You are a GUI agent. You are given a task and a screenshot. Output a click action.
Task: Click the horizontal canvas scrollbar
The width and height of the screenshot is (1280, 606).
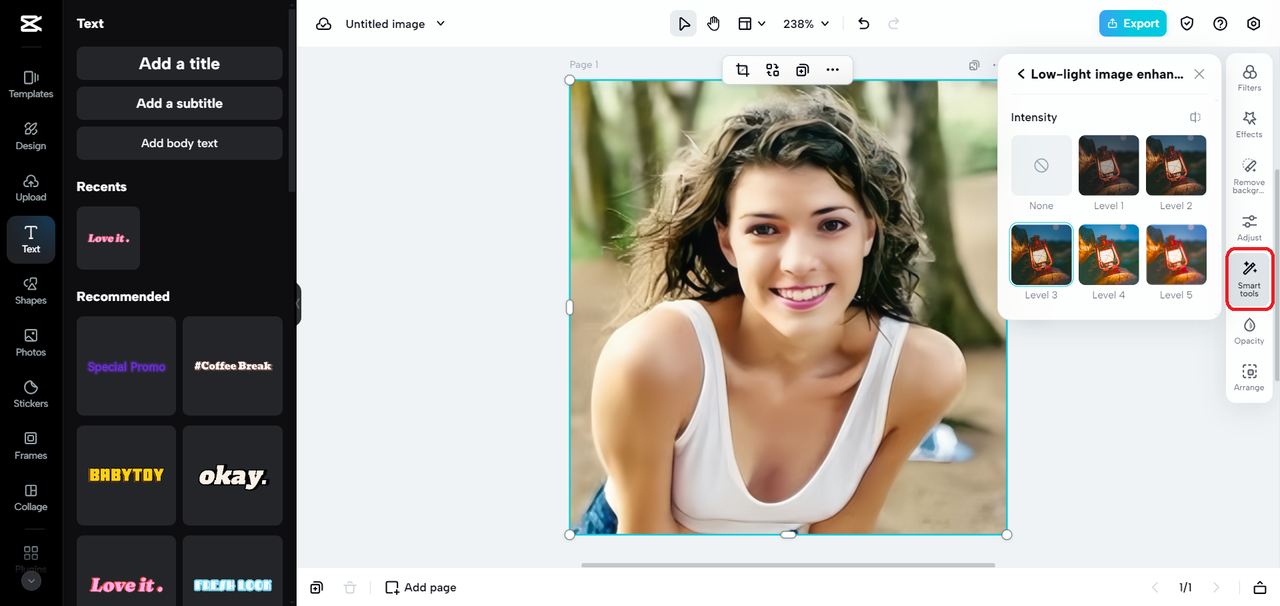click(788, 565)
